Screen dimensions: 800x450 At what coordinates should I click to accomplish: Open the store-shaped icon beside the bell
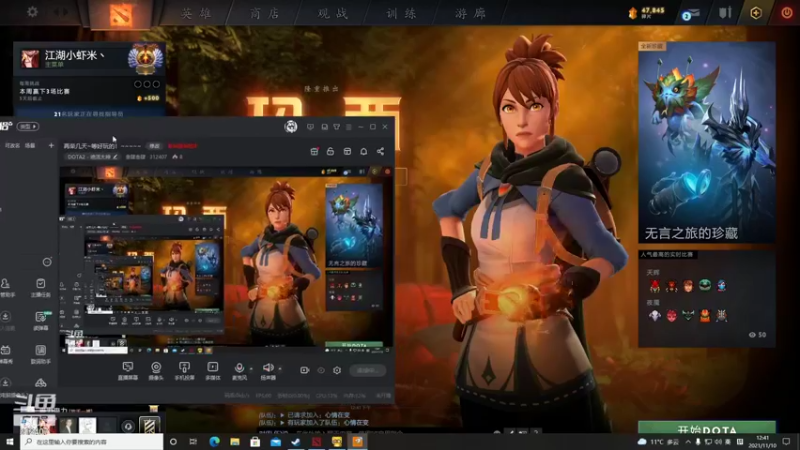coord(347,152)
